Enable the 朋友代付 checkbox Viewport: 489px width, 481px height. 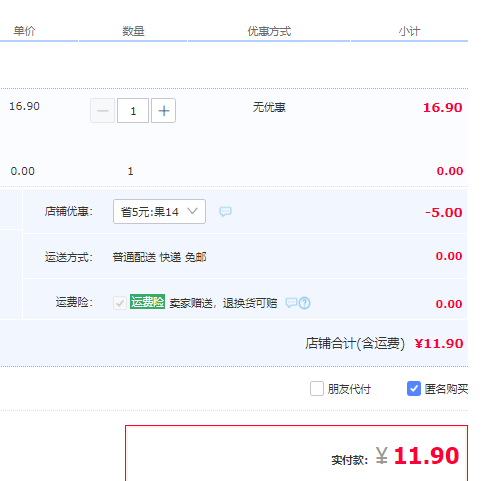pyautogui.click(x=317, y=389)
